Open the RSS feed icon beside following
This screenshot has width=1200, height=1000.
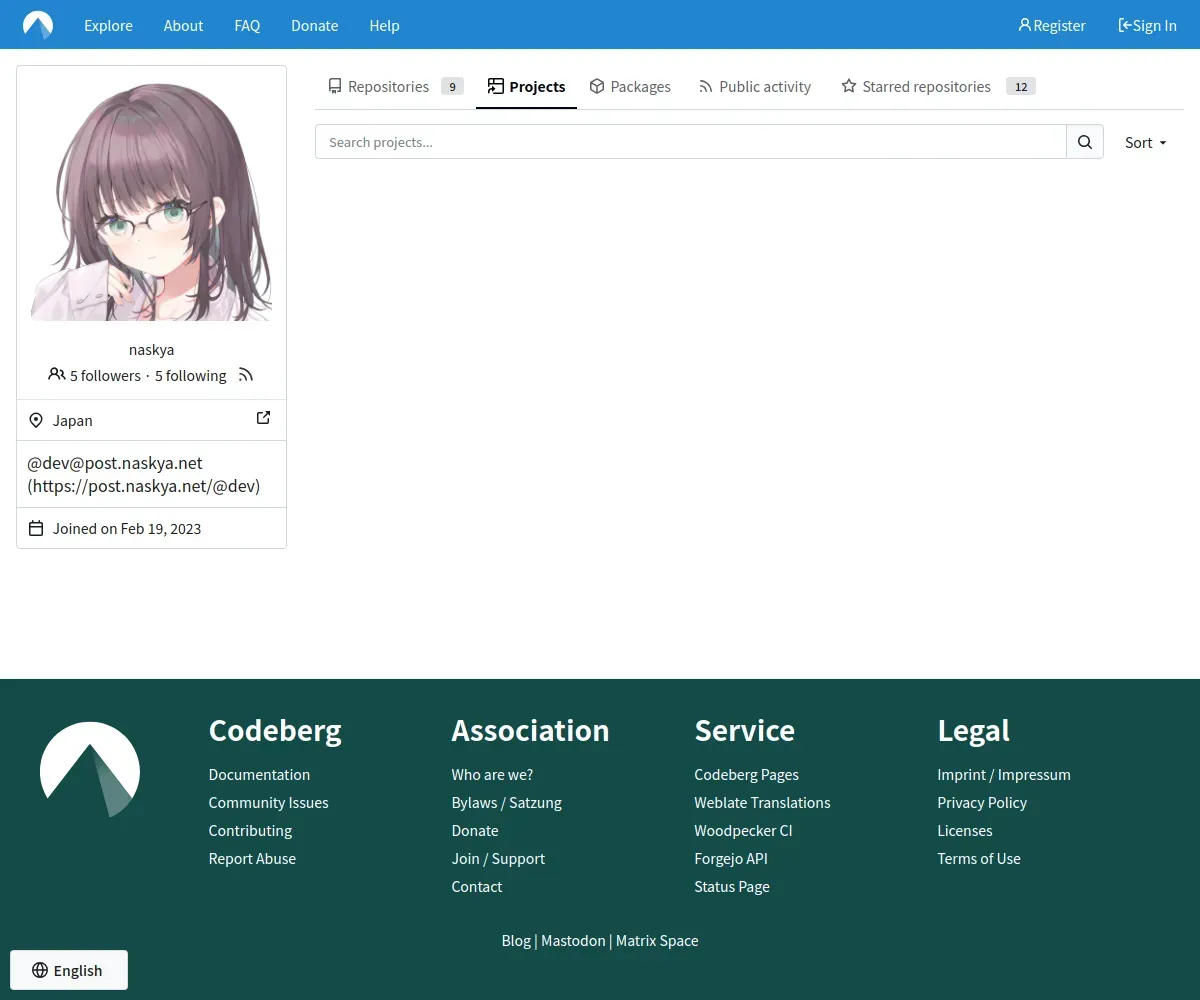[x=246, y=375]
